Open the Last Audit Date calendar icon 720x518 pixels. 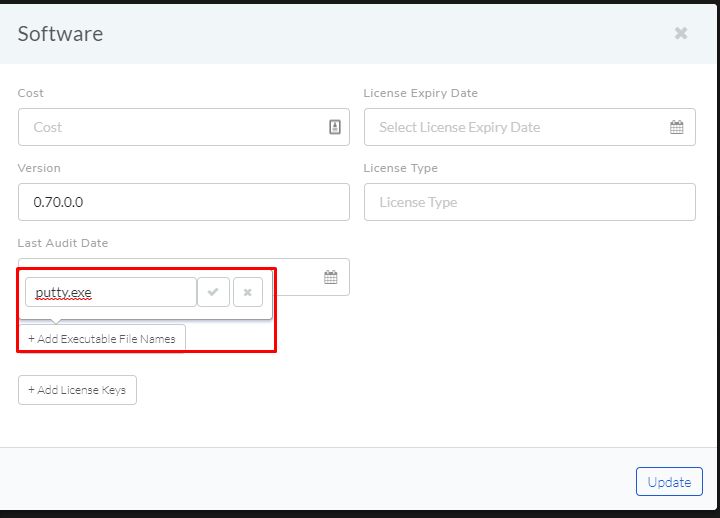331,277
